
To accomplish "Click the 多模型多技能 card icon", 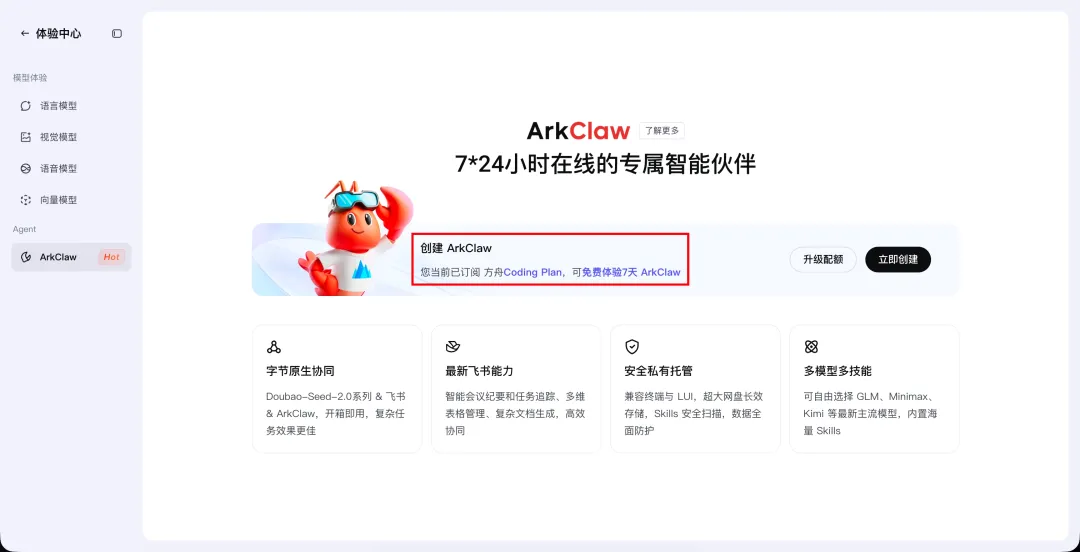I will [811, 347].
